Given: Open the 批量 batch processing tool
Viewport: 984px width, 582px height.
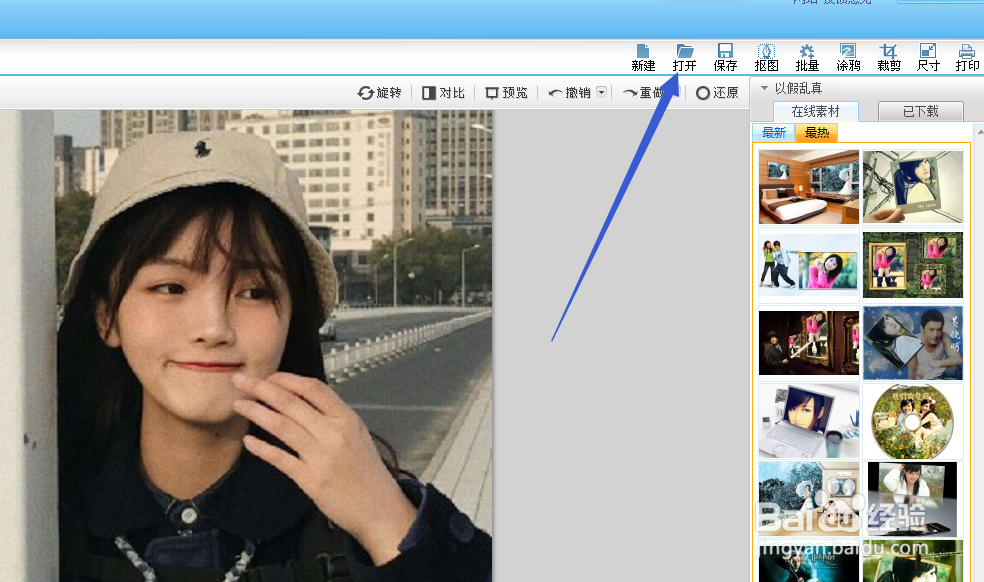Looking at the screenshot, I should (807, 58).
